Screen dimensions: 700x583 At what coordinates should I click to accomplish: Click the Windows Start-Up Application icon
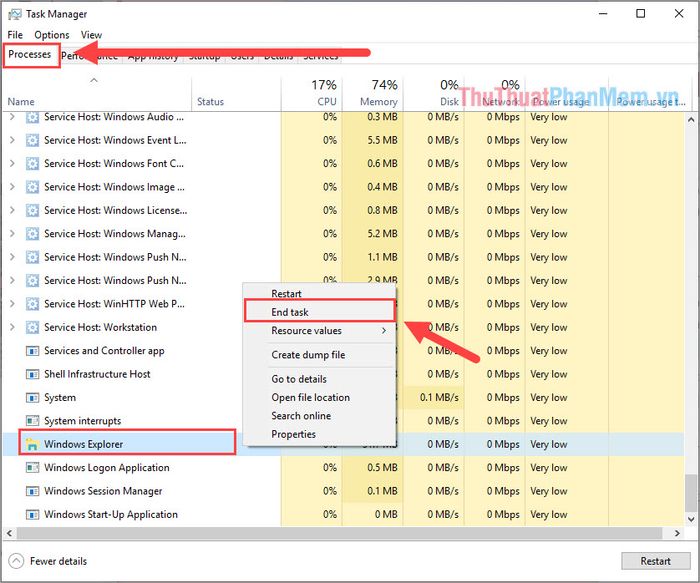32,515
